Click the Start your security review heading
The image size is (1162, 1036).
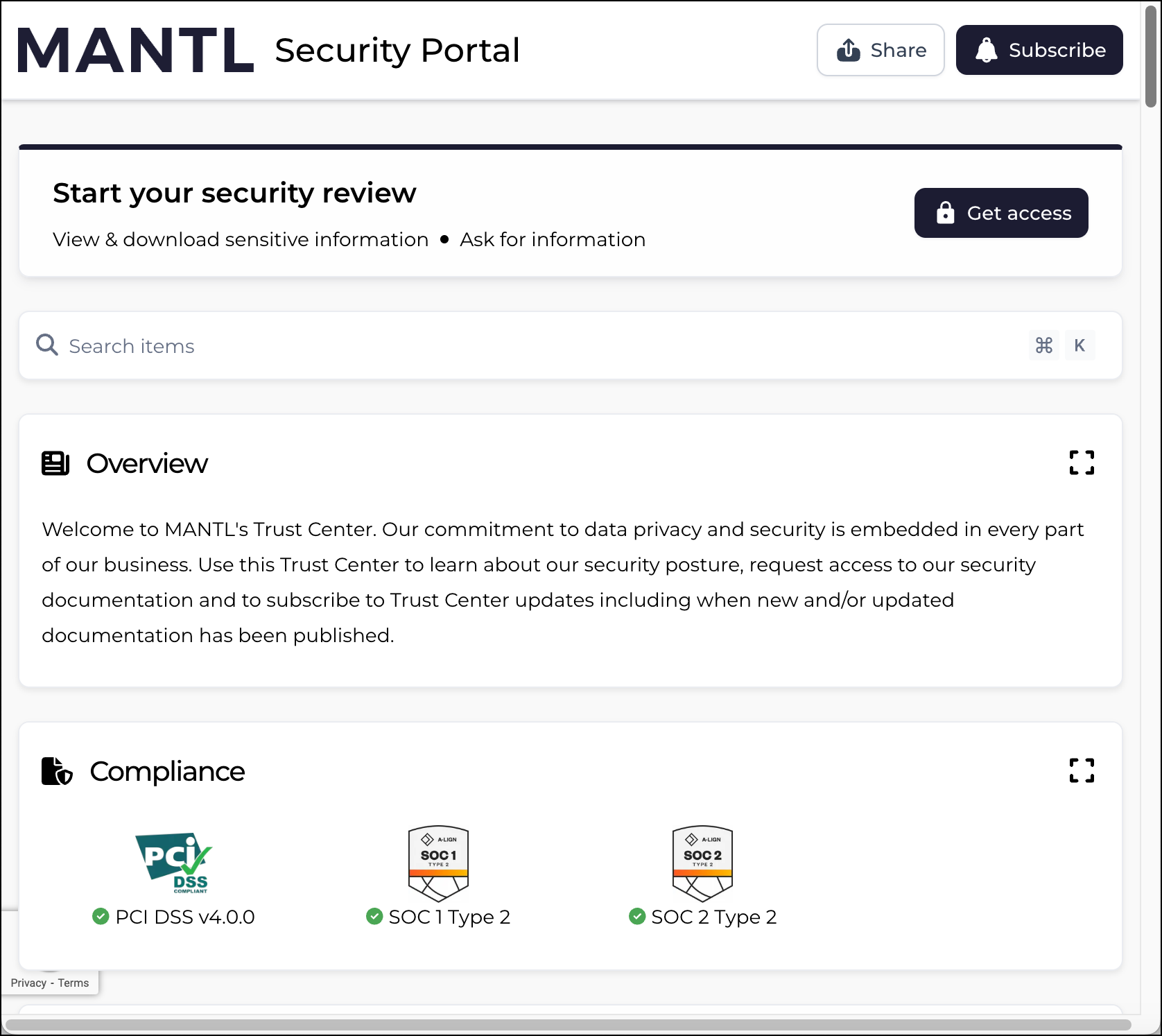pyautogui.click(x=235, y=193)
